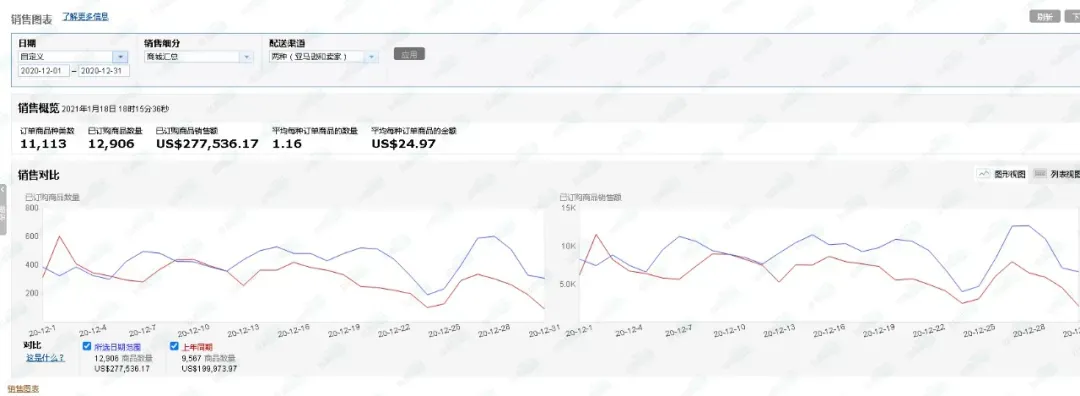
Task: Click the 已订购商品销售额 total US$277,536.17
Action: click(x=207, y=144)
